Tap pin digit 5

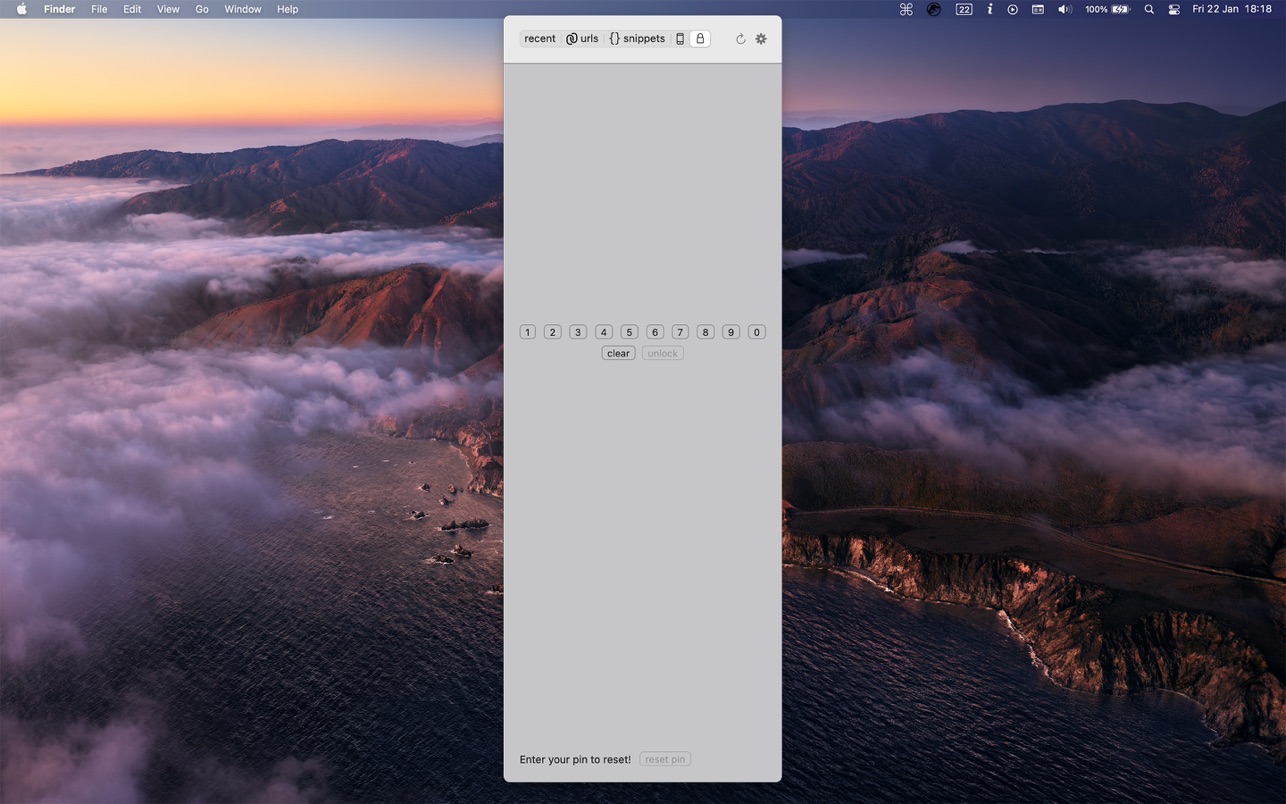tap(629, 332)
